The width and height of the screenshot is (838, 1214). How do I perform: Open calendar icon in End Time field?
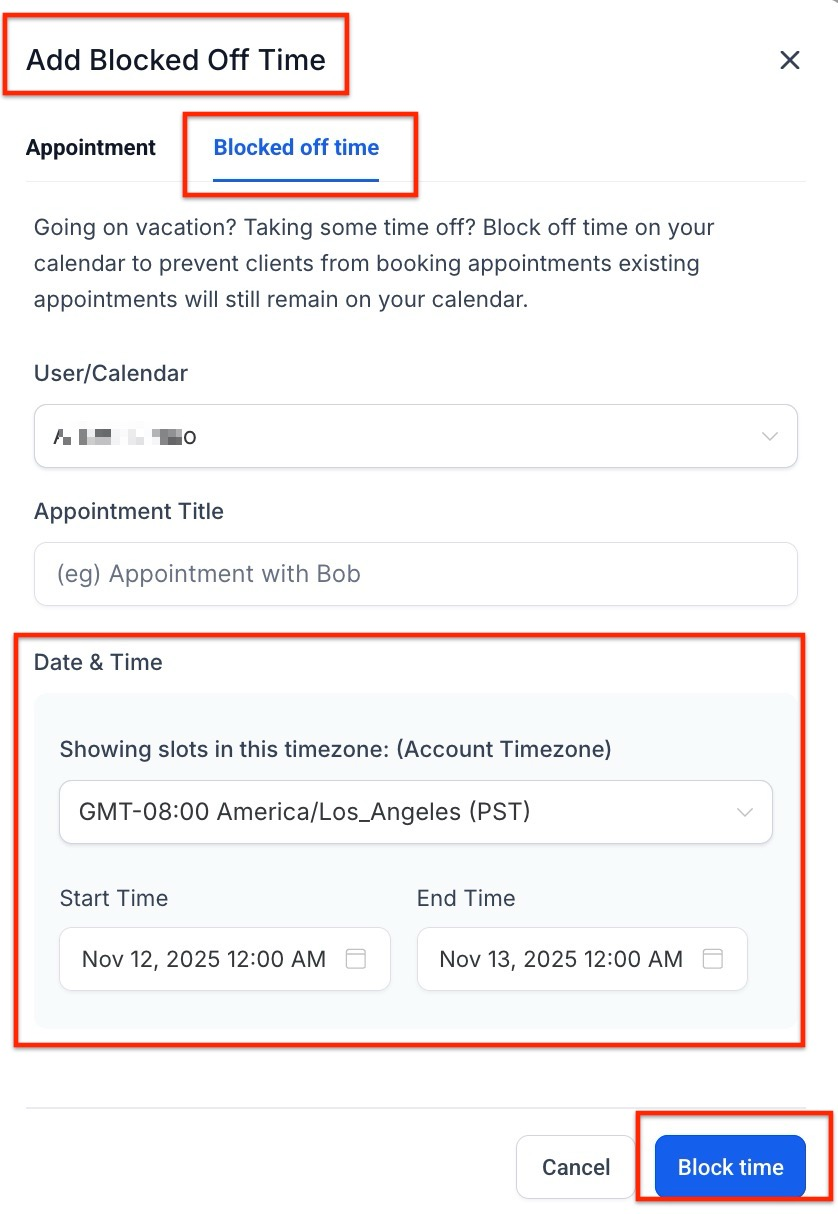[x=712, y=959]
